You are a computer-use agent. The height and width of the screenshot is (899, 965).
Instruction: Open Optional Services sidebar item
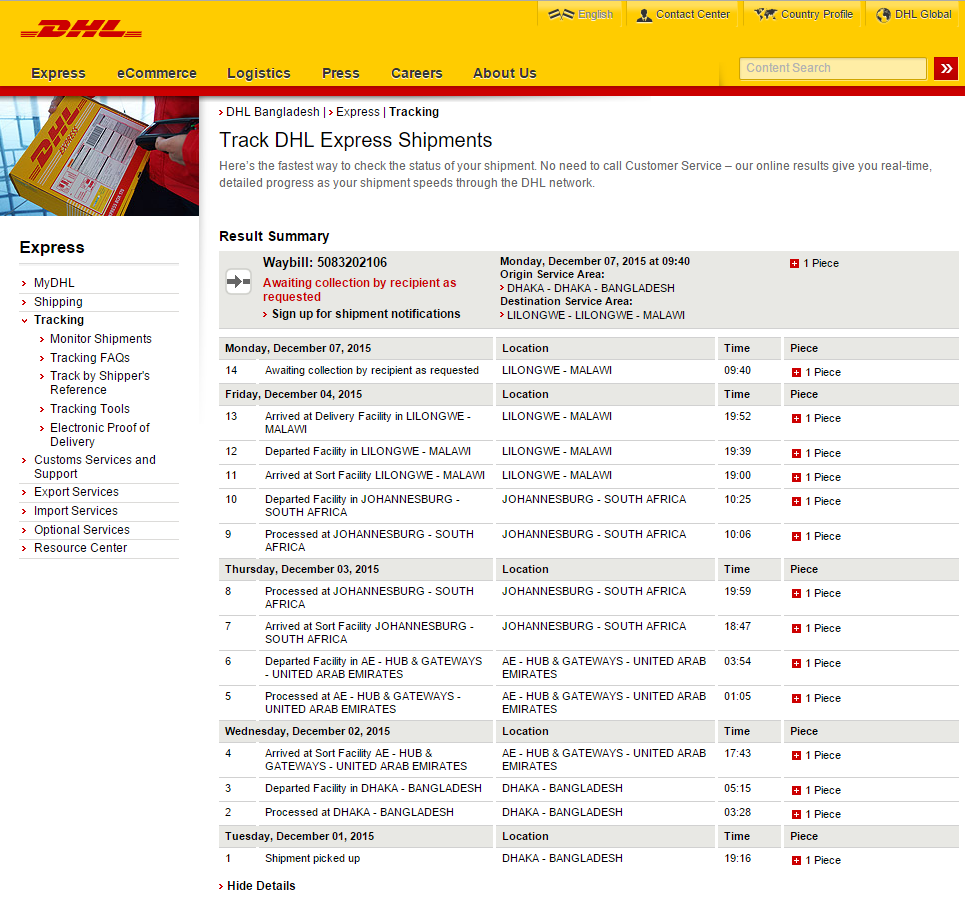(82, 530)
